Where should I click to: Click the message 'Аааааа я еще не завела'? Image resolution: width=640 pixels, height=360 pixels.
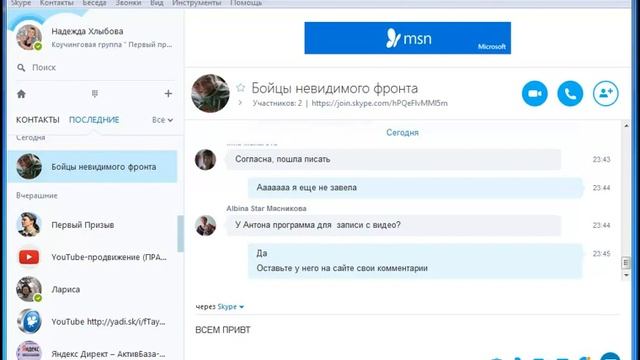pos(415,188)
